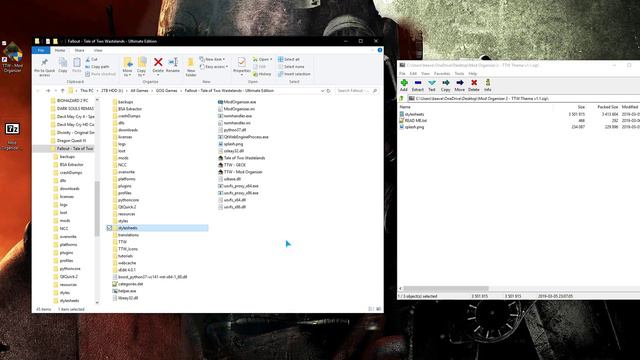Switch to the View ribbon tab

pyautogui.click(x=98, y=50)
